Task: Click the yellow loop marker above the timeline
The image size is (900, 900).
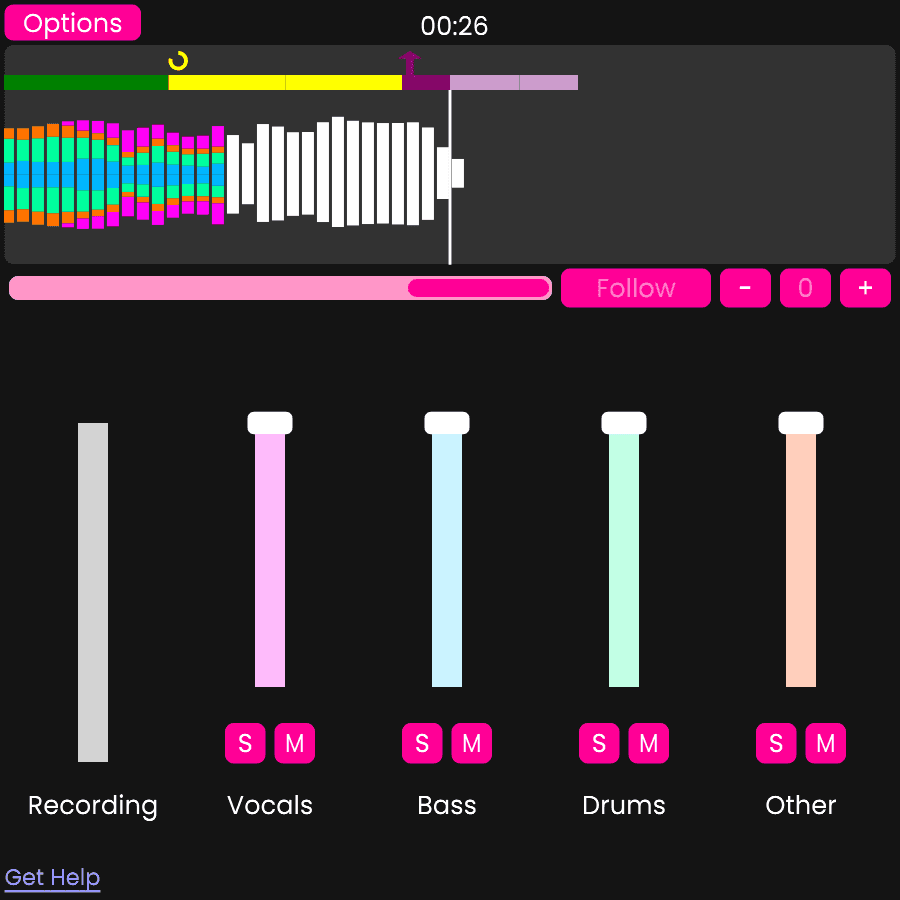Action: pos(178,60)
